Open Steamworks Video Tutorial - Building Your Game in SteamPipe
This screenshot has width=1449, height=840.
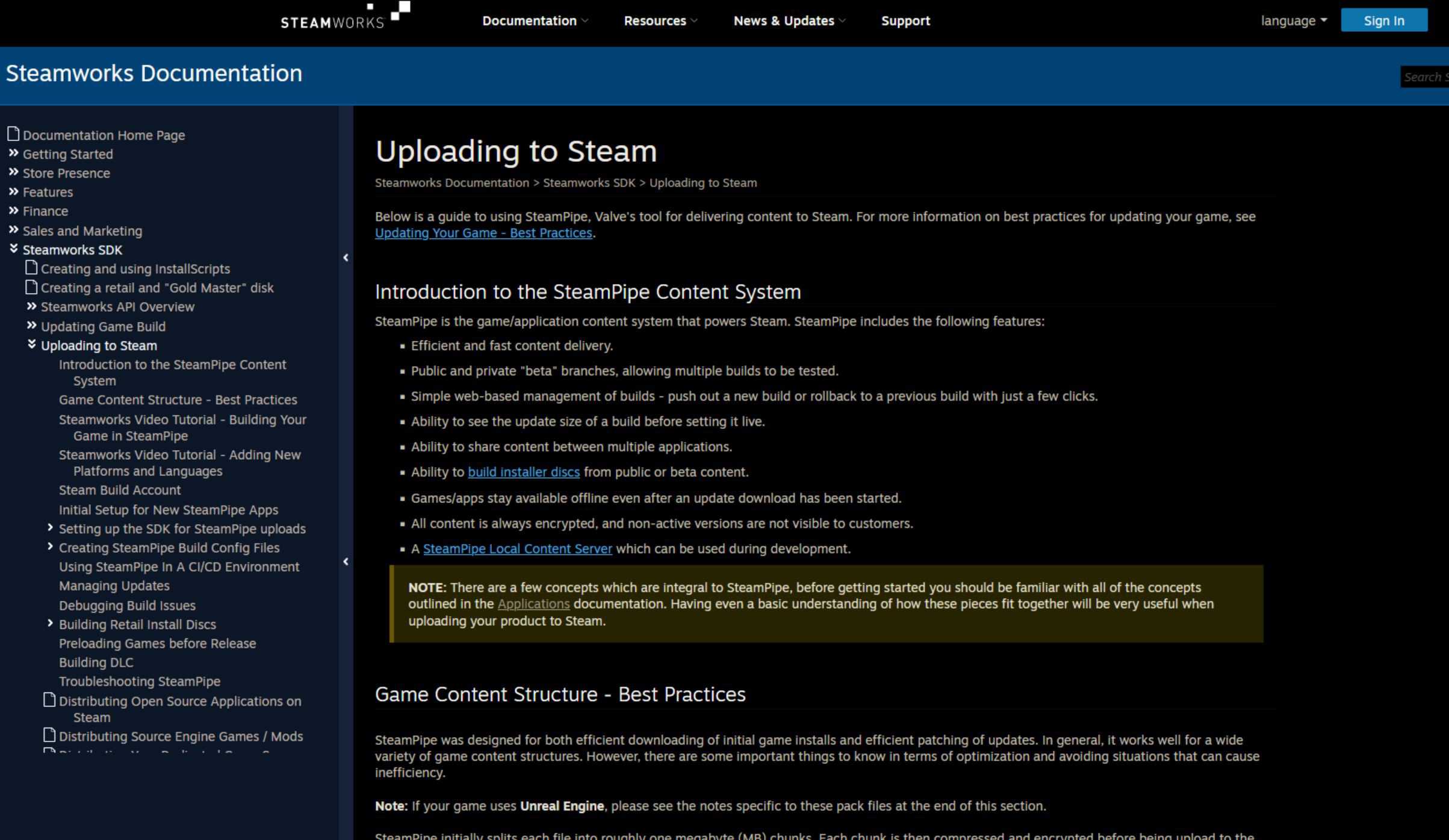(182, 428)
